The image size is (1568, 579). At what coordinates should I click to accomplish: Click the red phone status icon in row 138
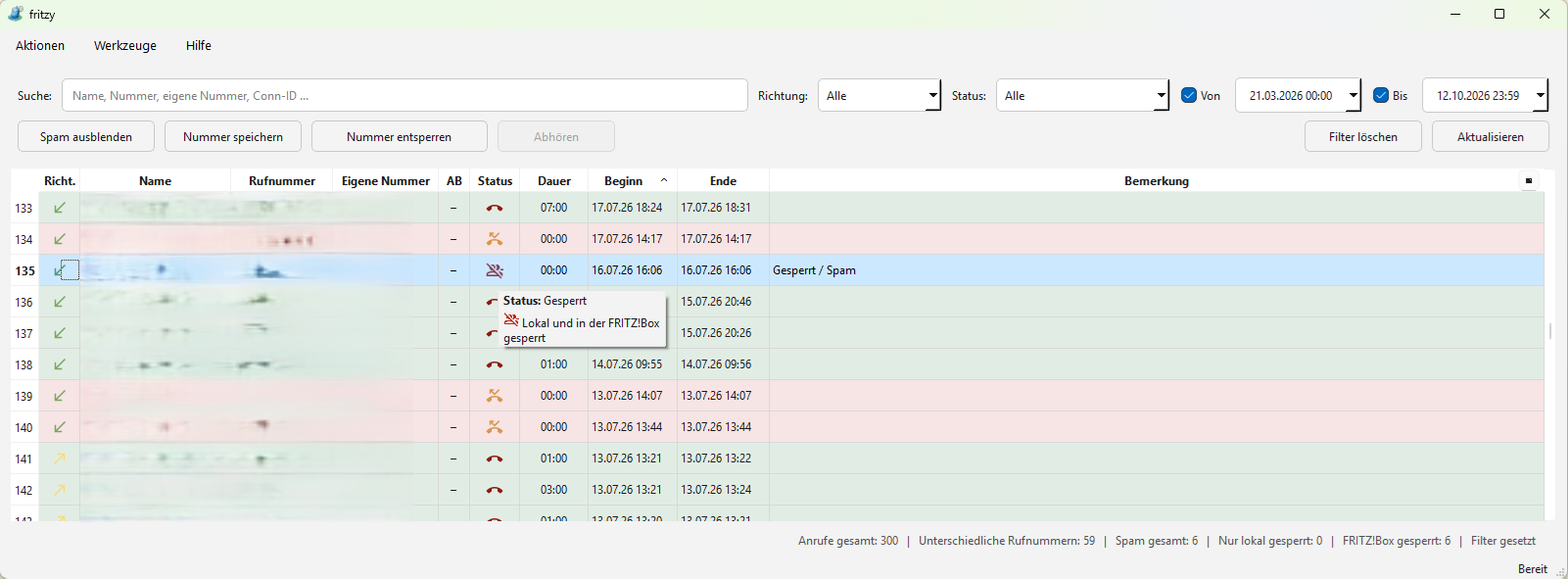coord(495,364)
